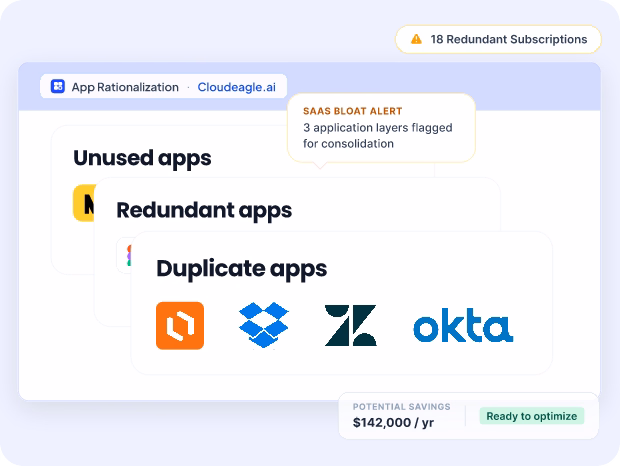
Task: Select the App Rationalization label
Action: point(125,87)
